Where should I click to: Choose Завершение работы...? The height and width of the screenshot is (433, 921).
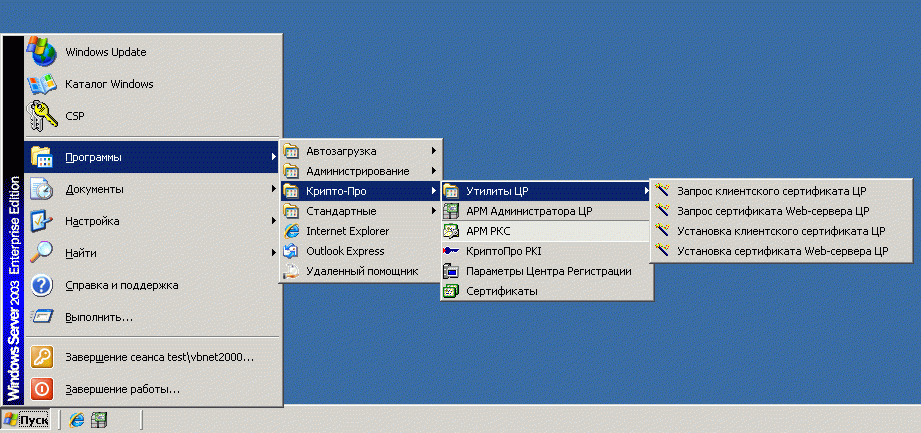pos(153,389)
